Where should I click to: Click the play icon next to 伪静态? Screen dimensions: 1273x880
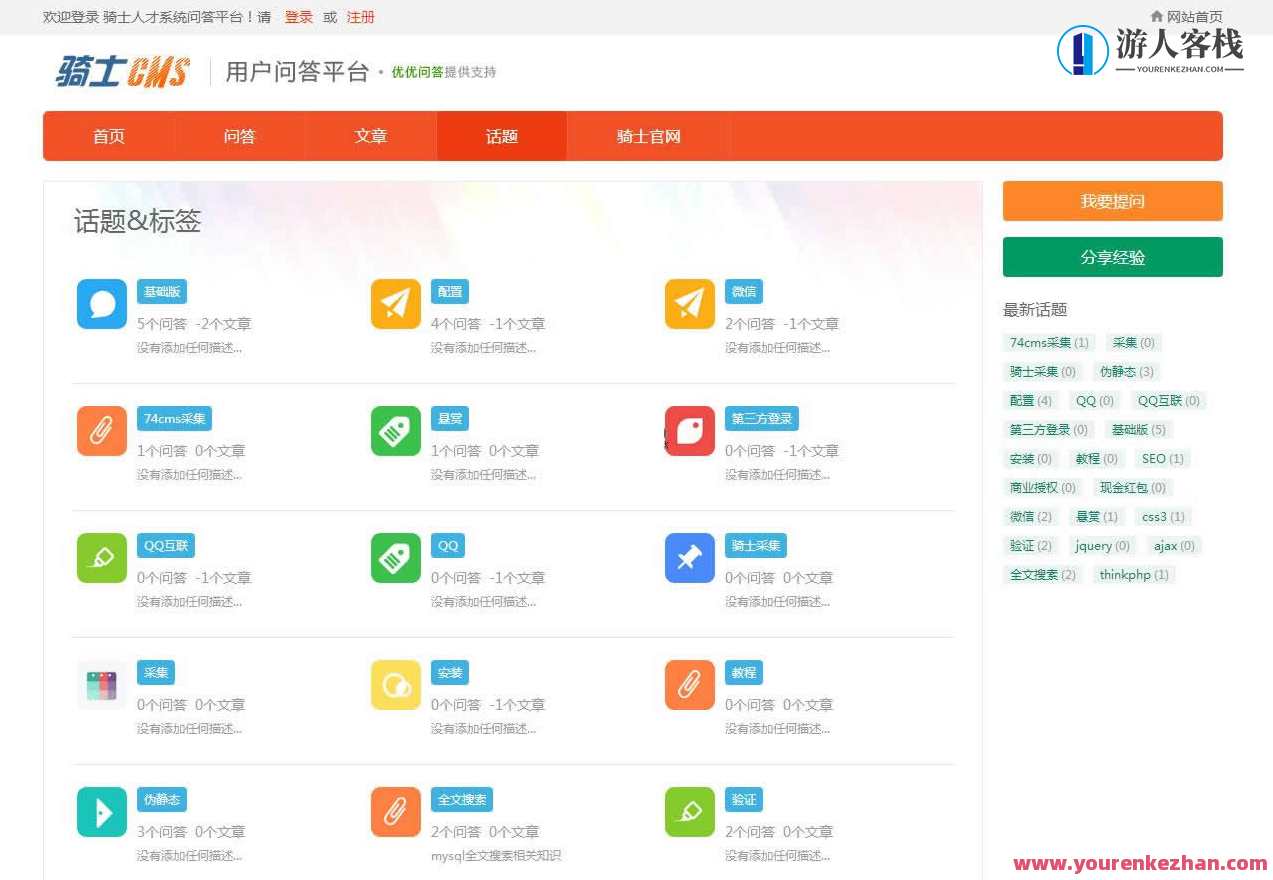[x=101, y=812]
